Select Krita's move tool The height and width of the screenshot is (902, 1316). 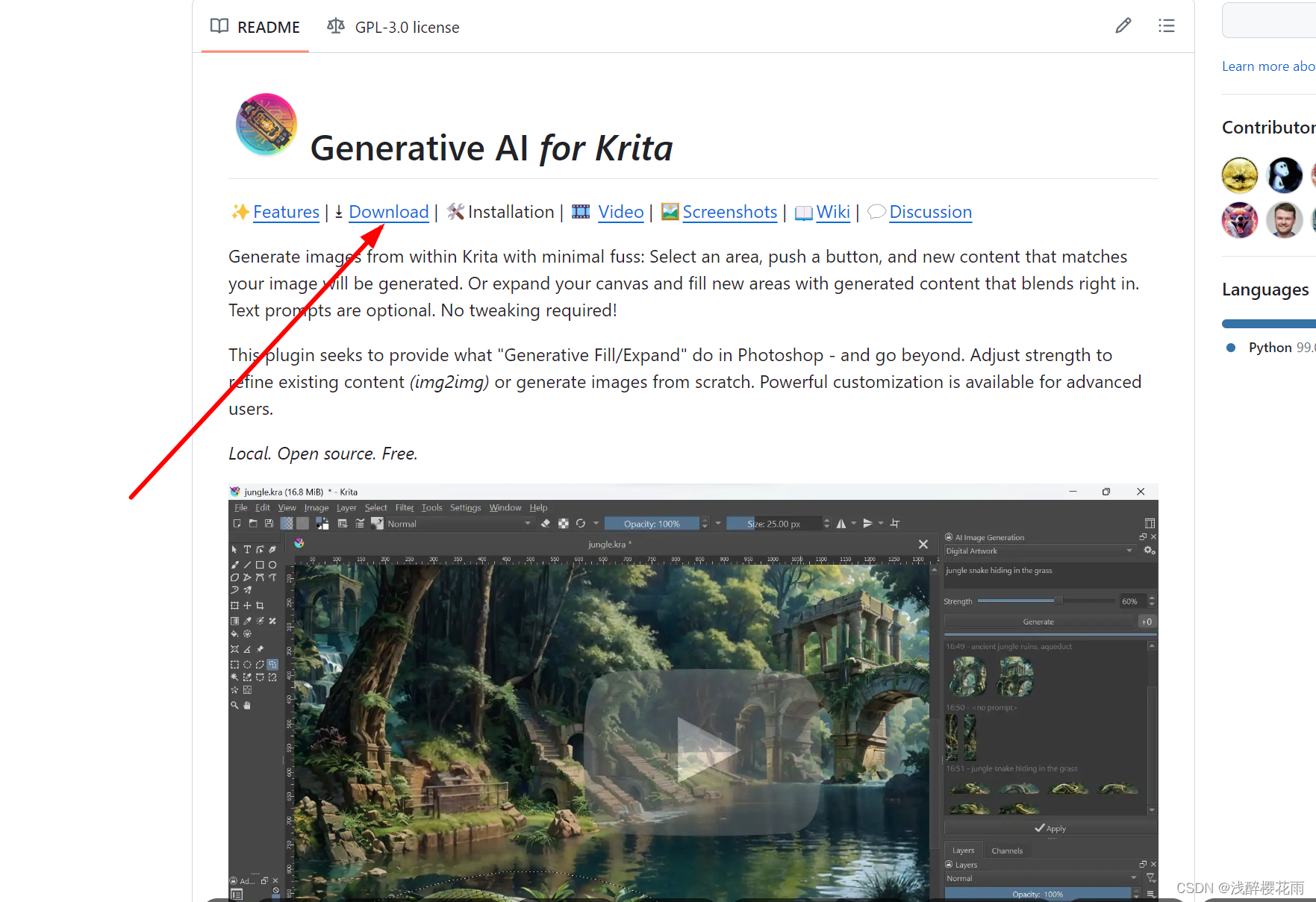247,606
